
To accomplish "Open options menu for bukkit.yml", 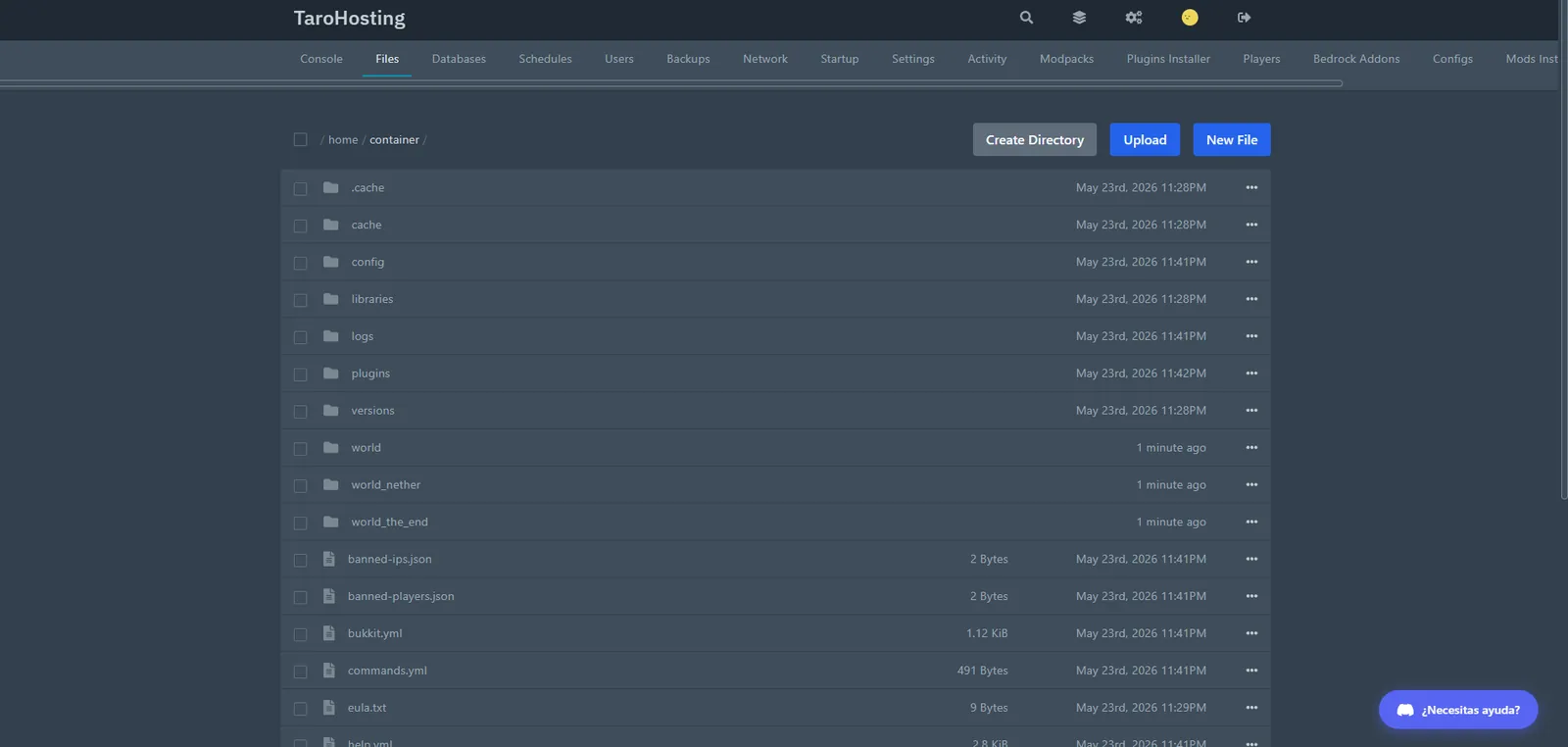I will (x=1251, y=633).
